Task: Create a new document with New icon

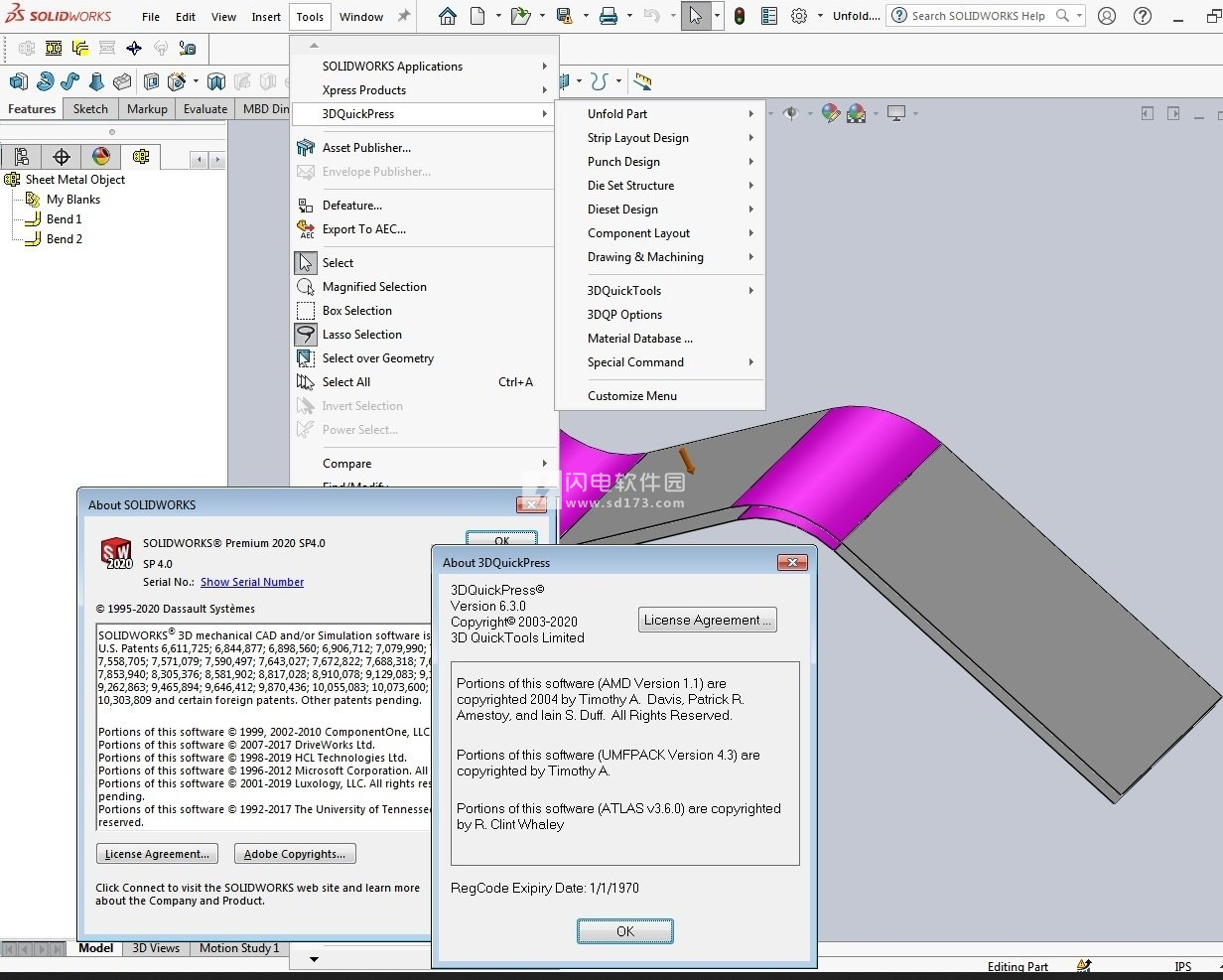Action: [x=477, y=16]
